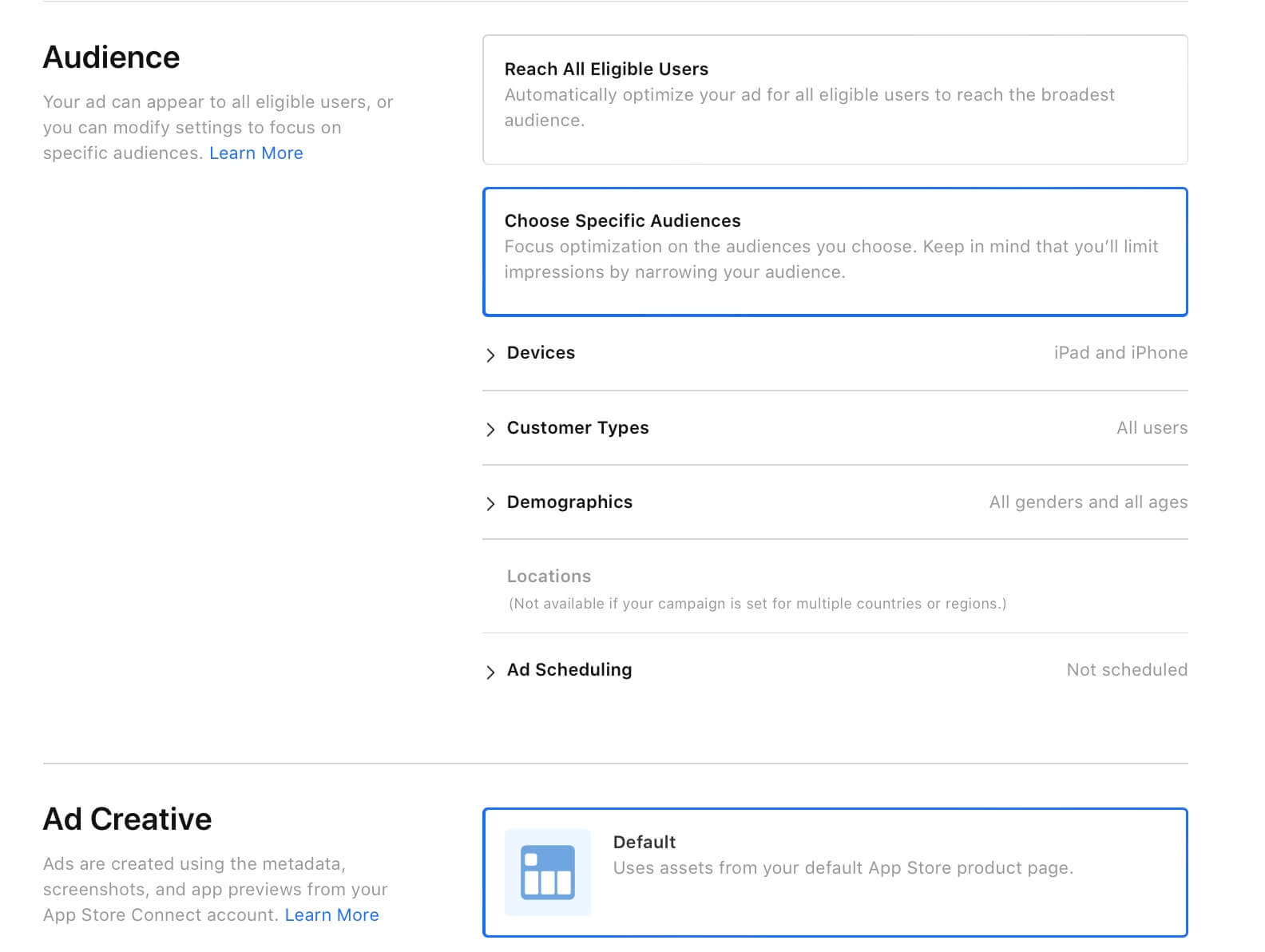Click the blue product page layout icon

(x=547, y=872)
